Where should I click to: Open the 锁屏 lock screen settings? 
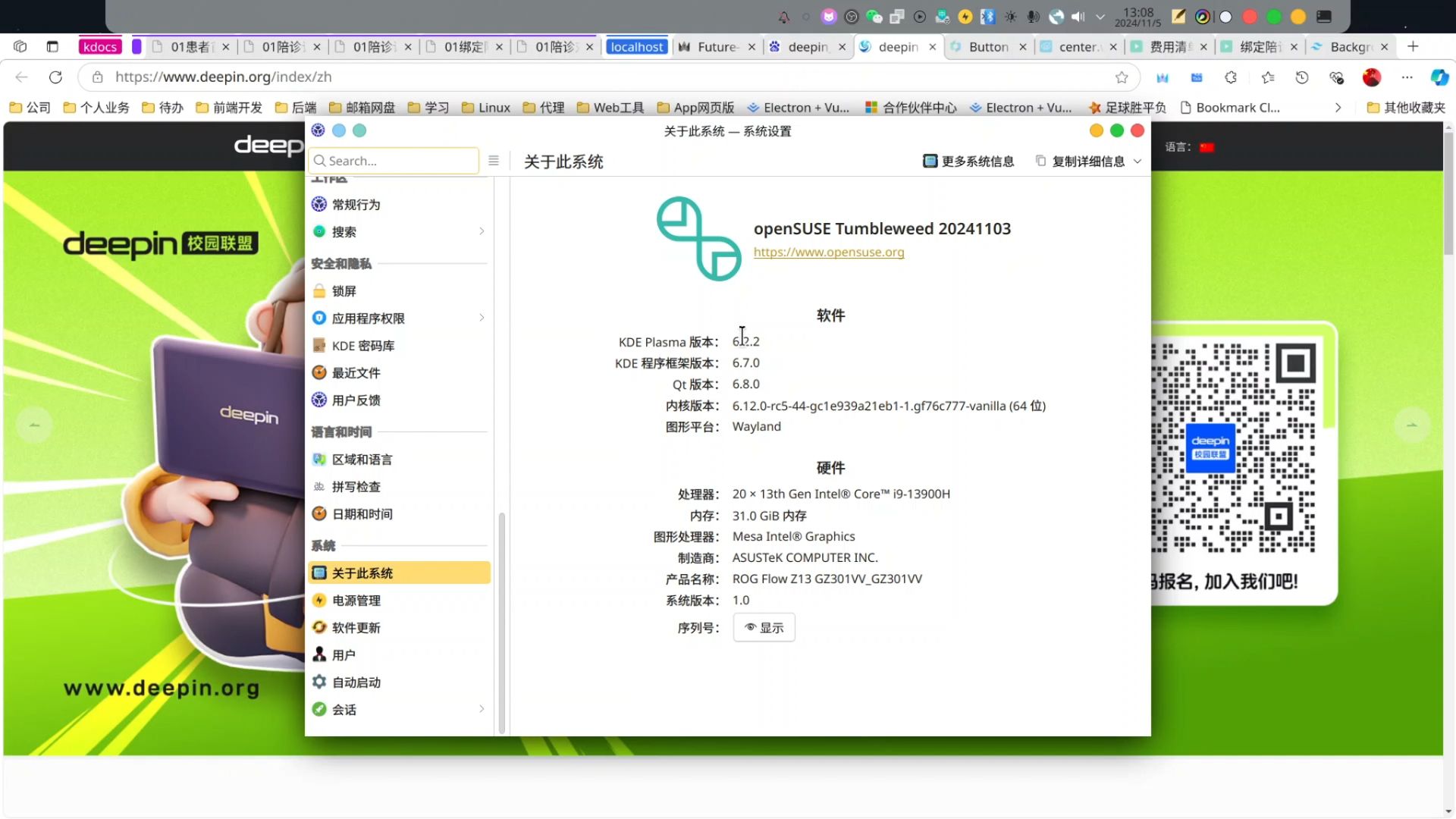click(399, 291)
